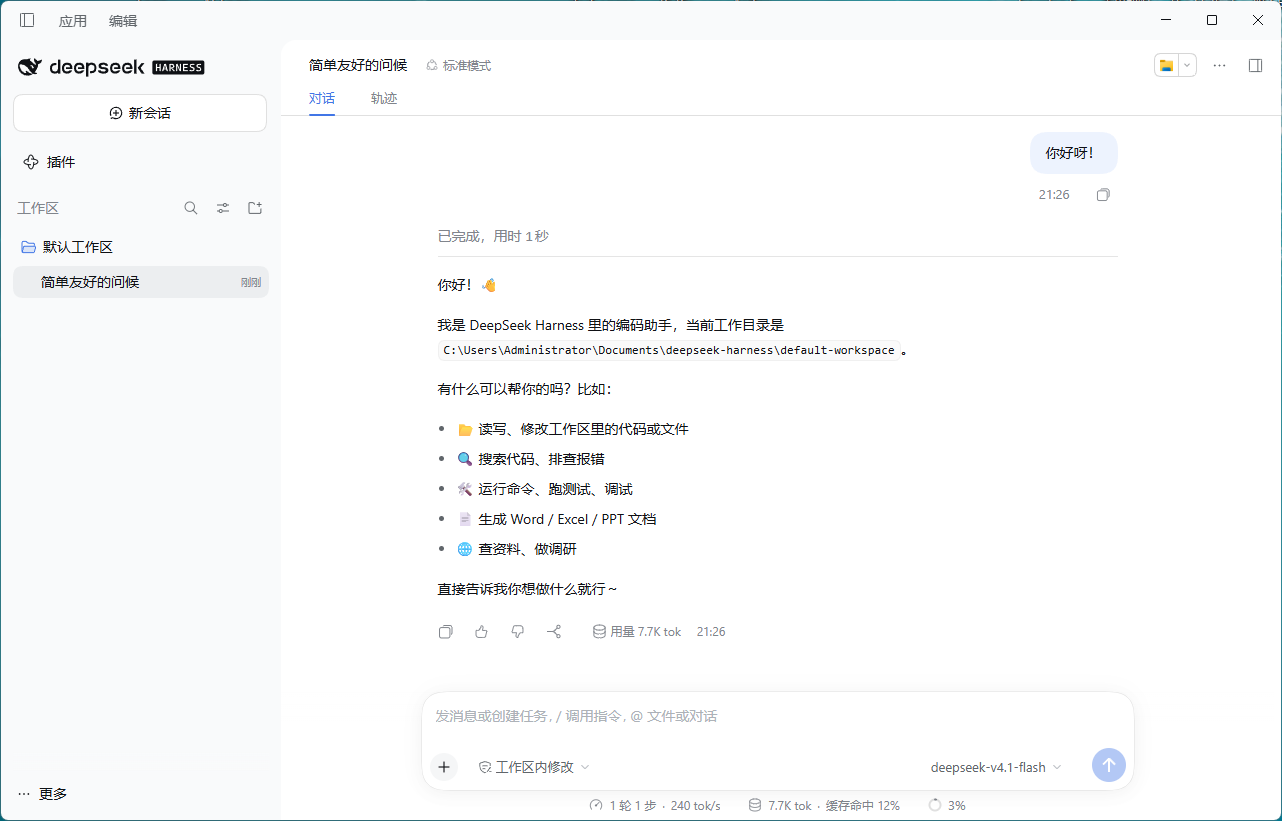Click the deepseek HARNESS logo
The height and width of the screenshot is (821, 1282).
tap(111, 67)
